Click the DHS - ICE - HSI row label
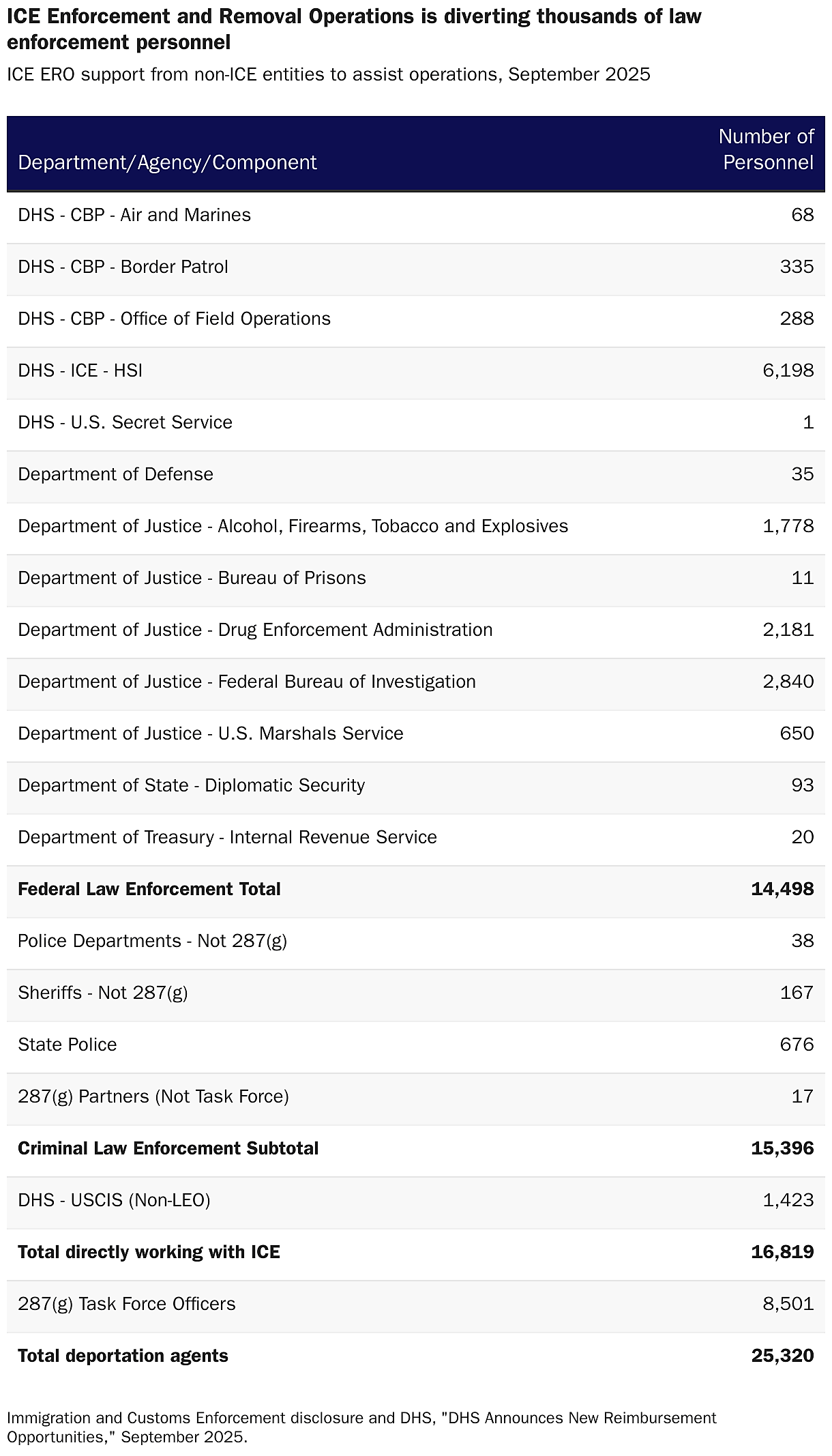 [80, 370]
